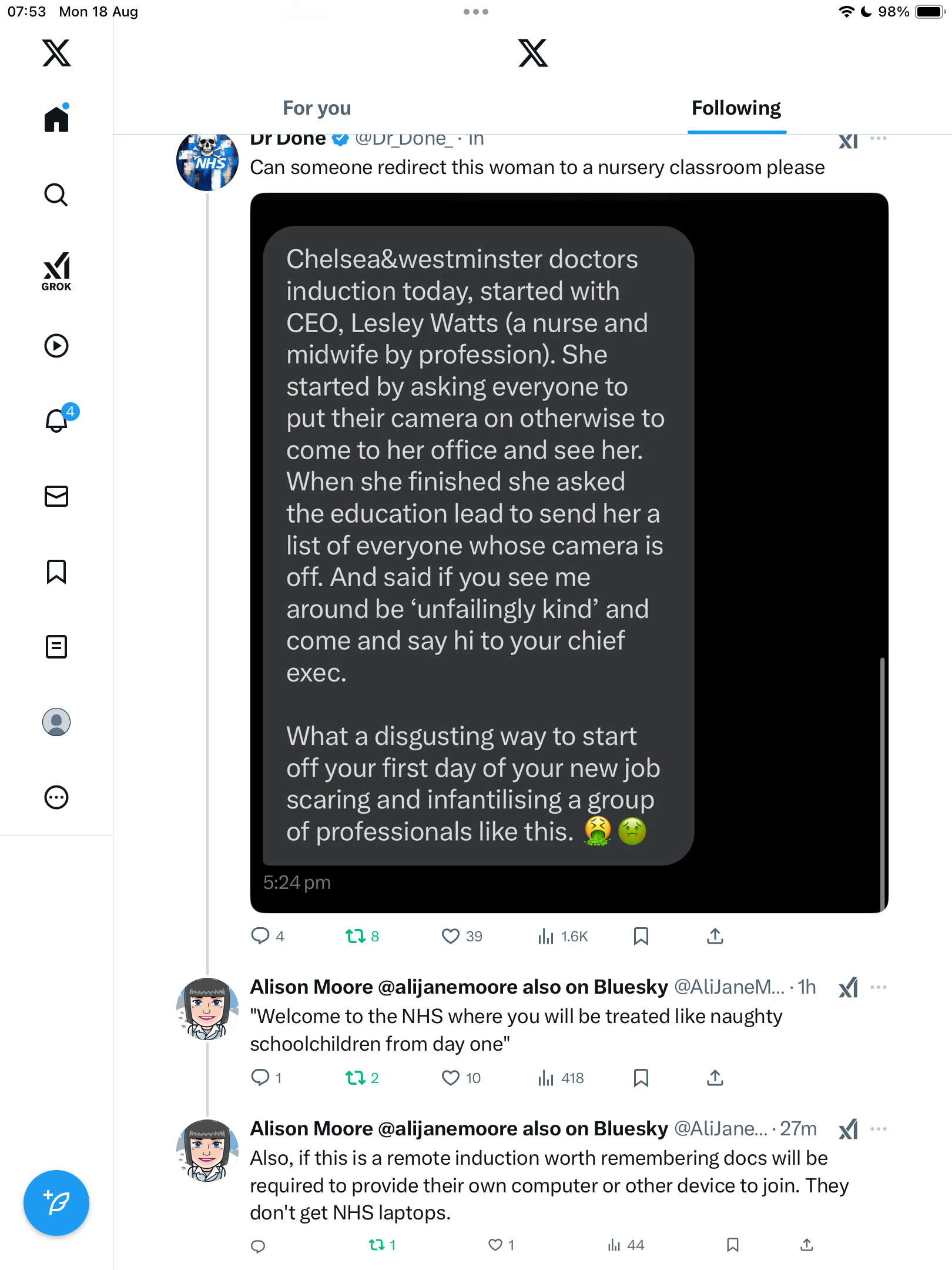This screenshot has width=952, height=1270.
Task: Switch to the For you tab
Action: 317,108
